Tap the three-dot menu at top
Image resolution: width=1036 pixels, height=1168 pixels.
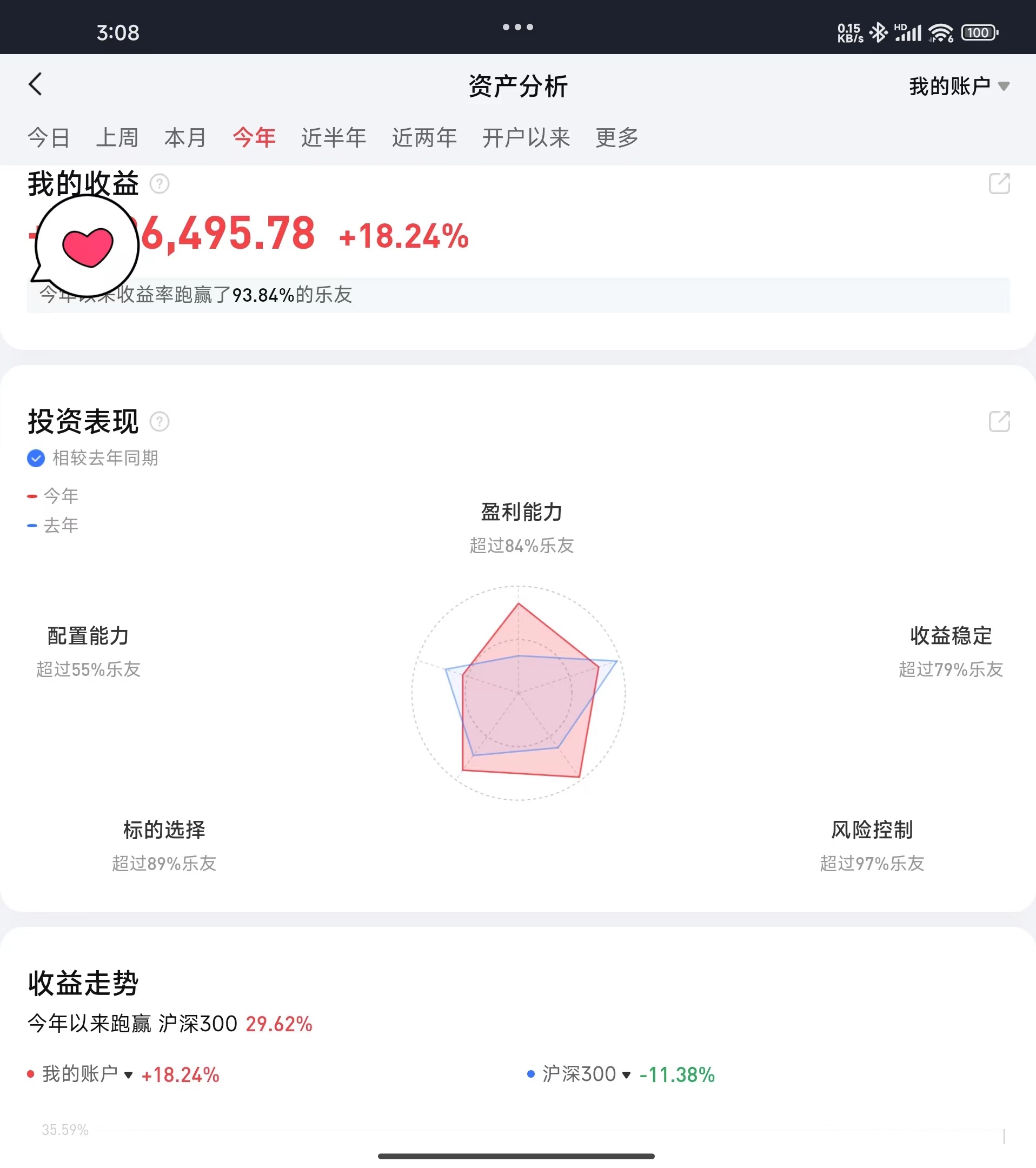(x=517, y=27)
